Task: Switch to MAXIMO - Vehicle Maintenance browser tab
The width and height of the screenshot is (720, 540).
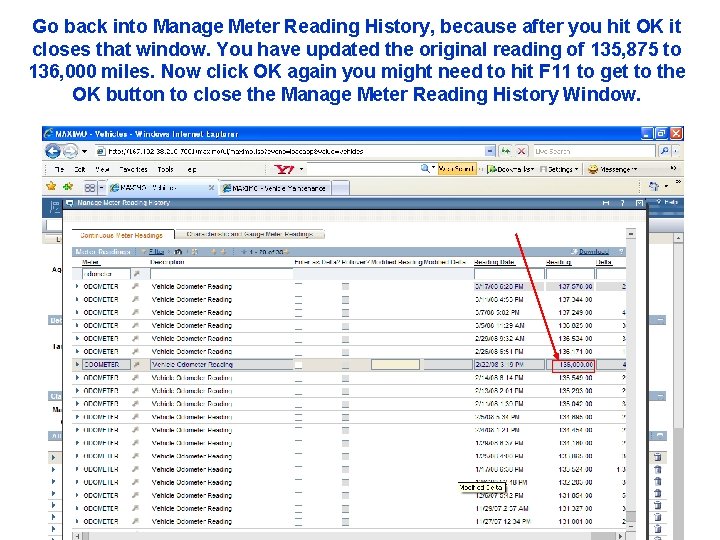Action: pyautogui.click(x=275, y=188)
